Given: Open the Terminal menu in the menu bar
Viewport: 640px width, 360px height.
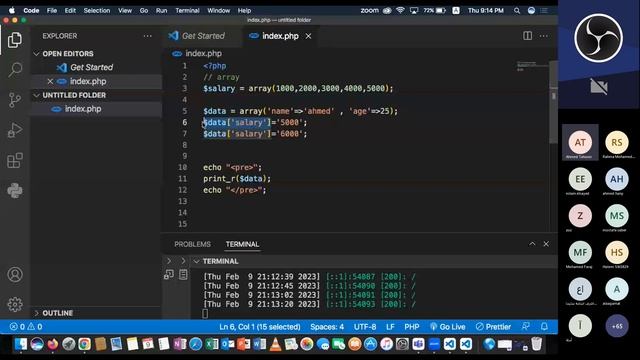Looking at the screenshot, I should tap(187, 11).
